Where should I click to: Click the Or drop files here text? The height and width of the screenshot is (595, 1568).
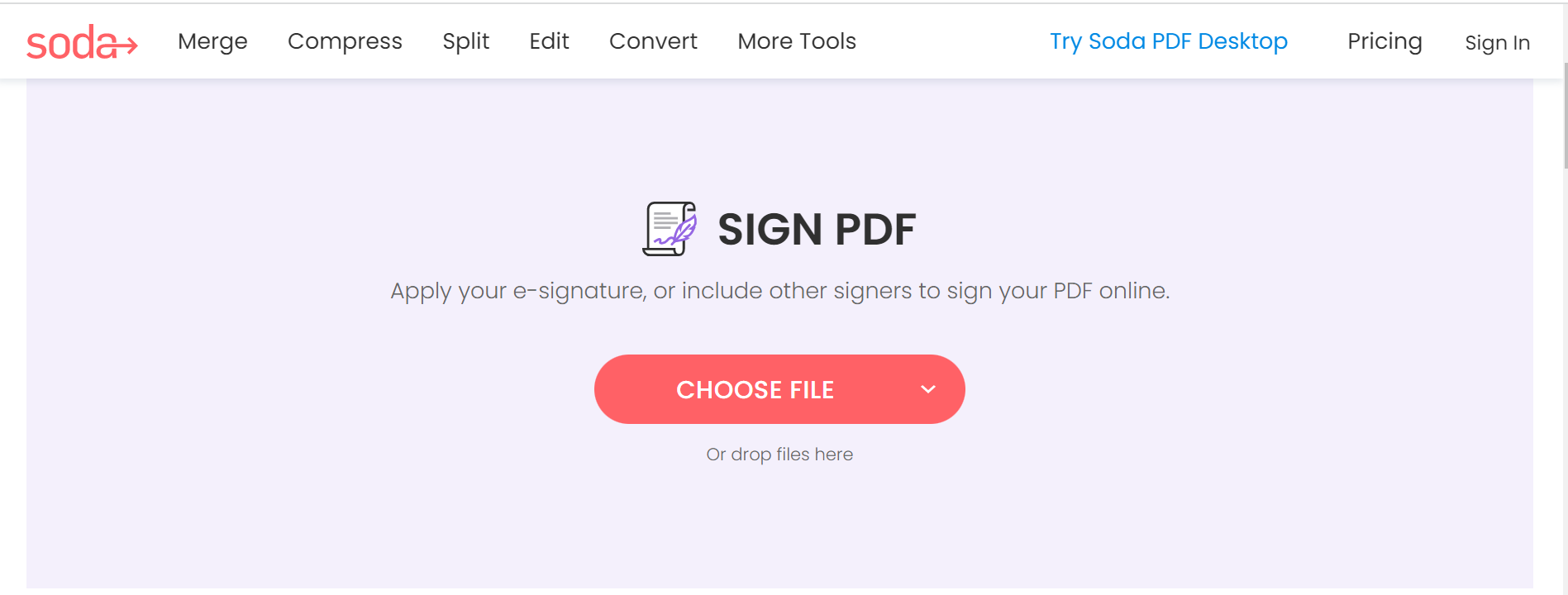click(779, 455)
